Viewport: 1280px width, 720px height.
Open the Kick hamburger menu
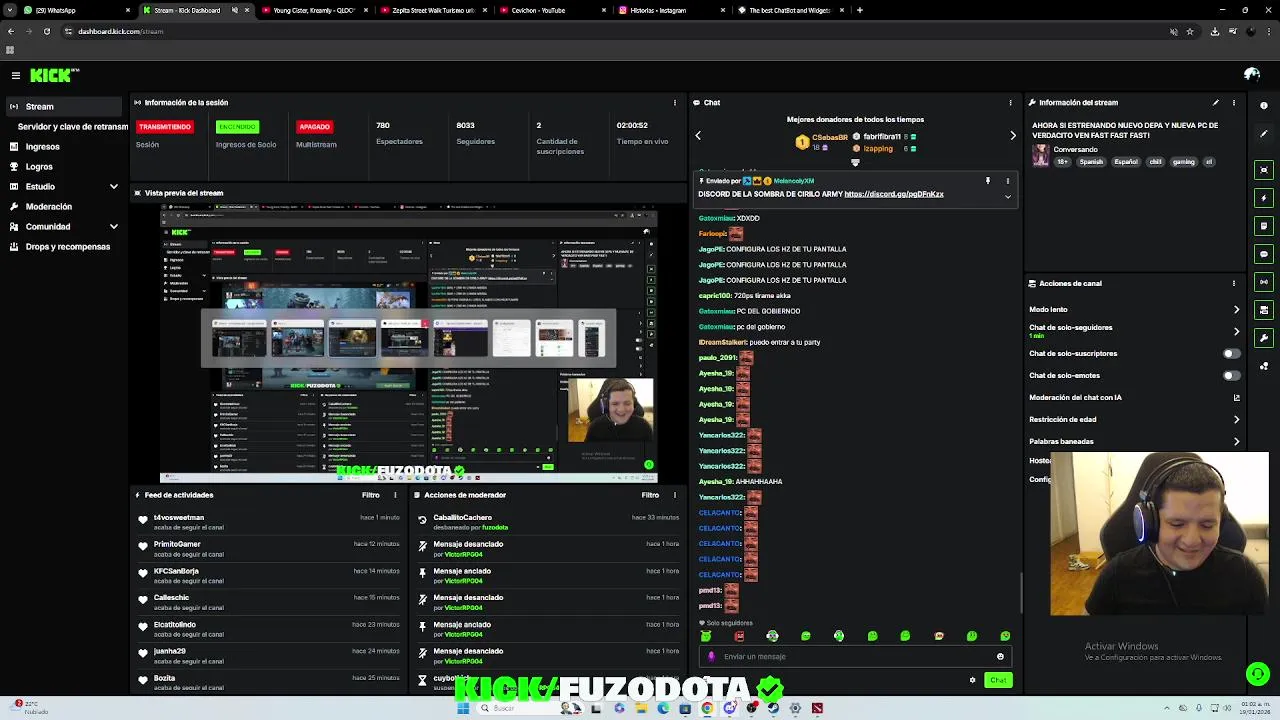pyautogui.click(x=16, y=75)
